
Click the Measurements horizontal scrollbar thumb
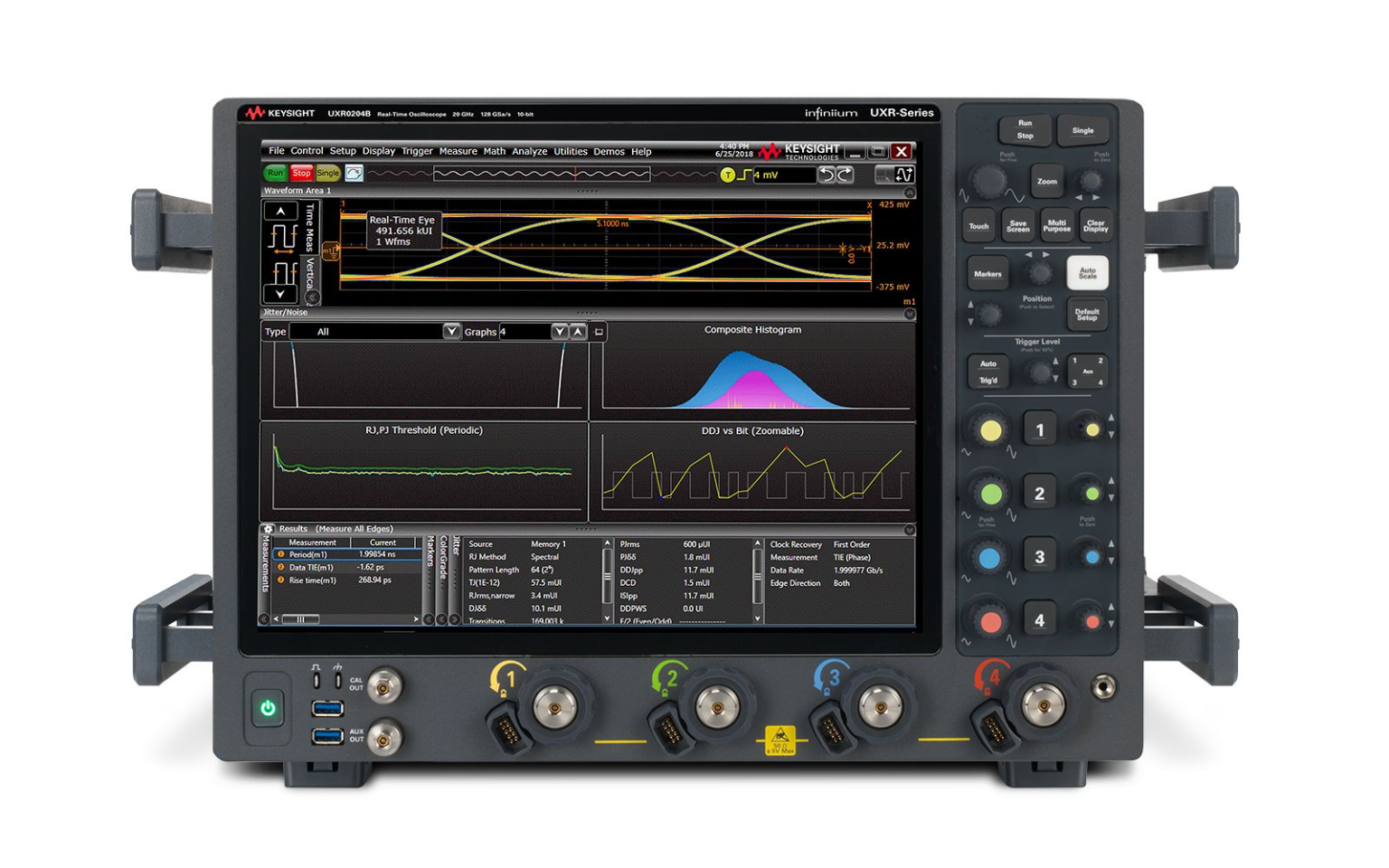click(300, 619)
